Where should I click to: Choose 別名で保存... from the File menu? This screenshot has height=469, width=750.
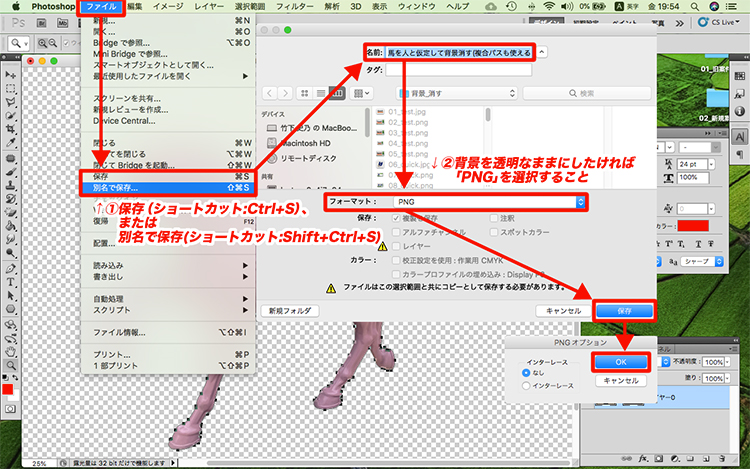(167, 188)
